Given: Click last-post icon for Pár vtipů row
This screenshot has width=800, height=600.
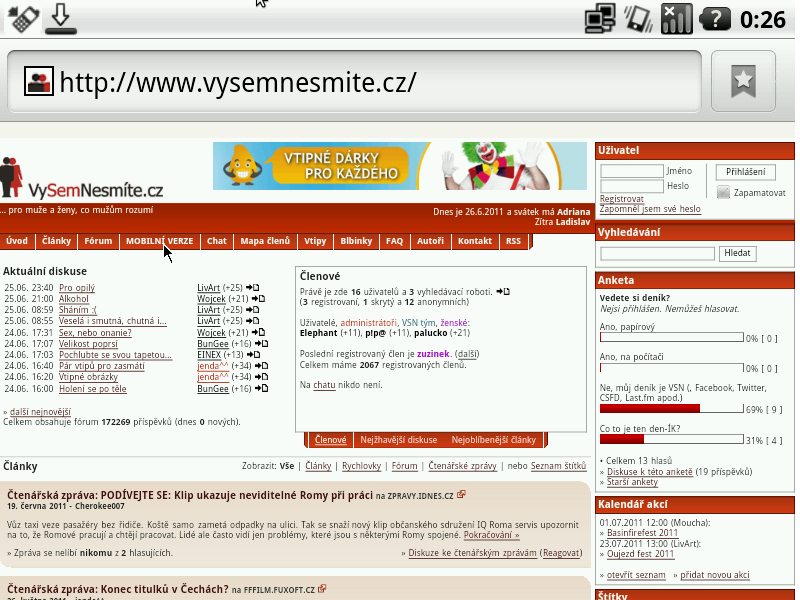Looking at the screenshot, I should pos(261,366).
